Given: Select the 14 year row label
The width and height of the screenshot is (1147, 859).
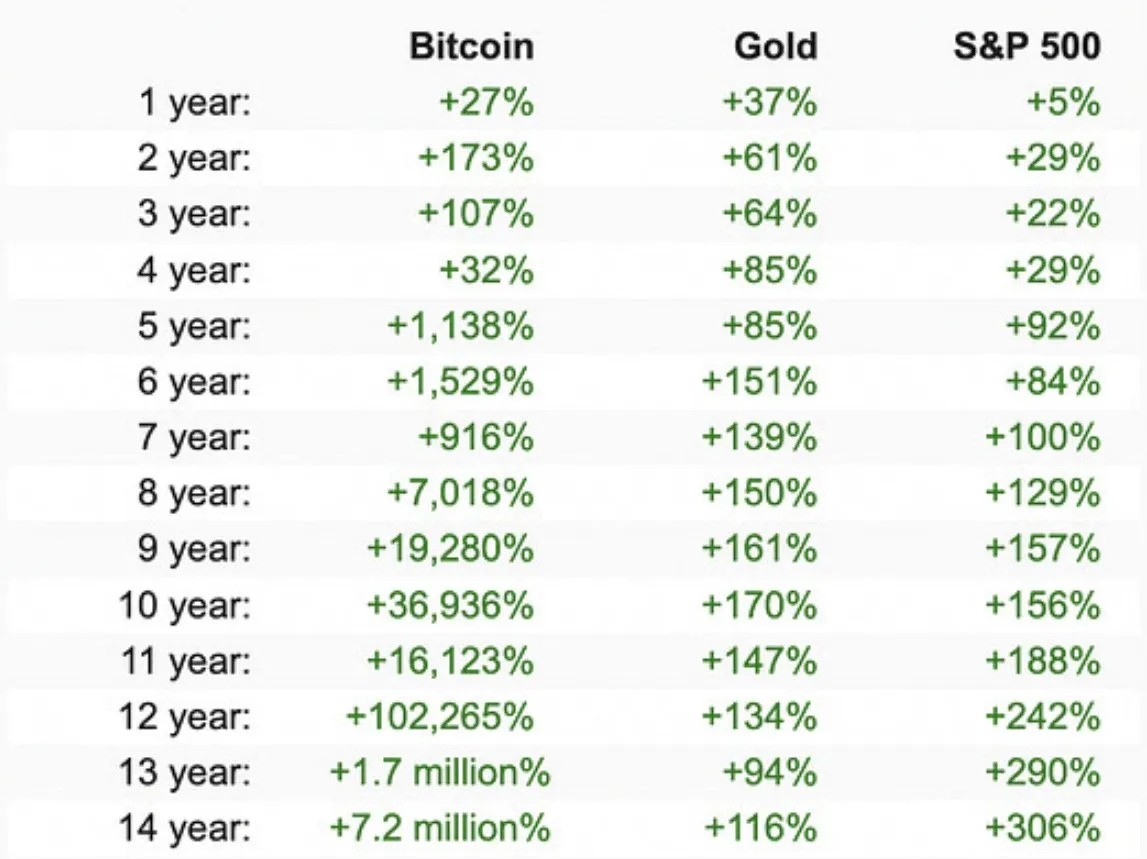Looking at the screenshot, I should pos(185,829).
